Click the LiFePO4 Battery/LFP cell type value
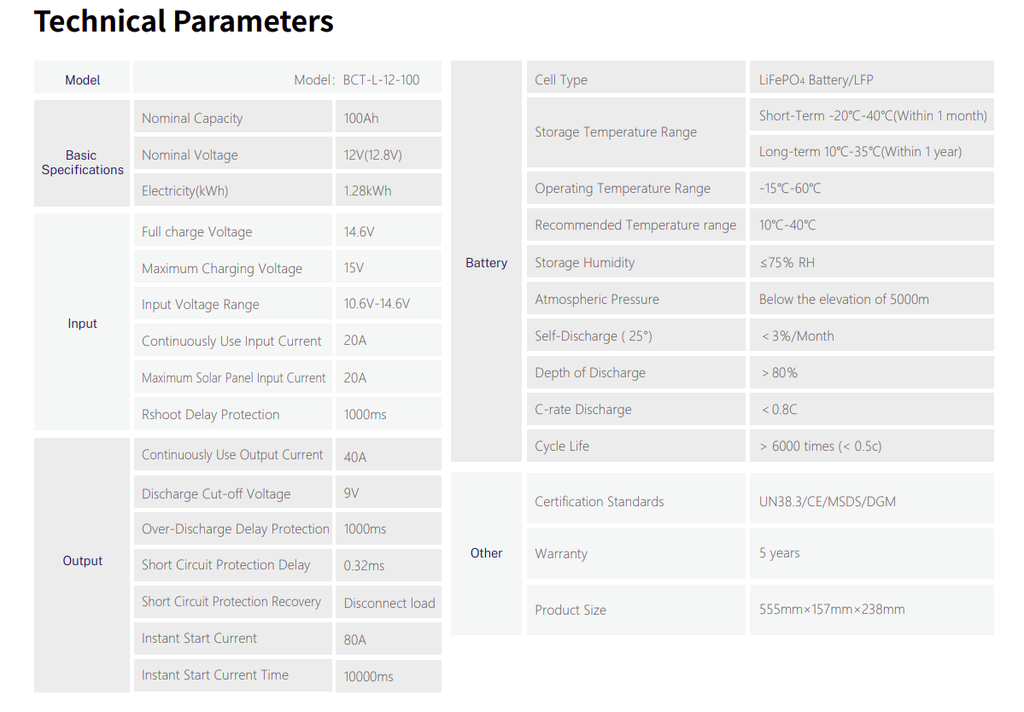This screenshot has height=712, width=1024. coord(816,80)
